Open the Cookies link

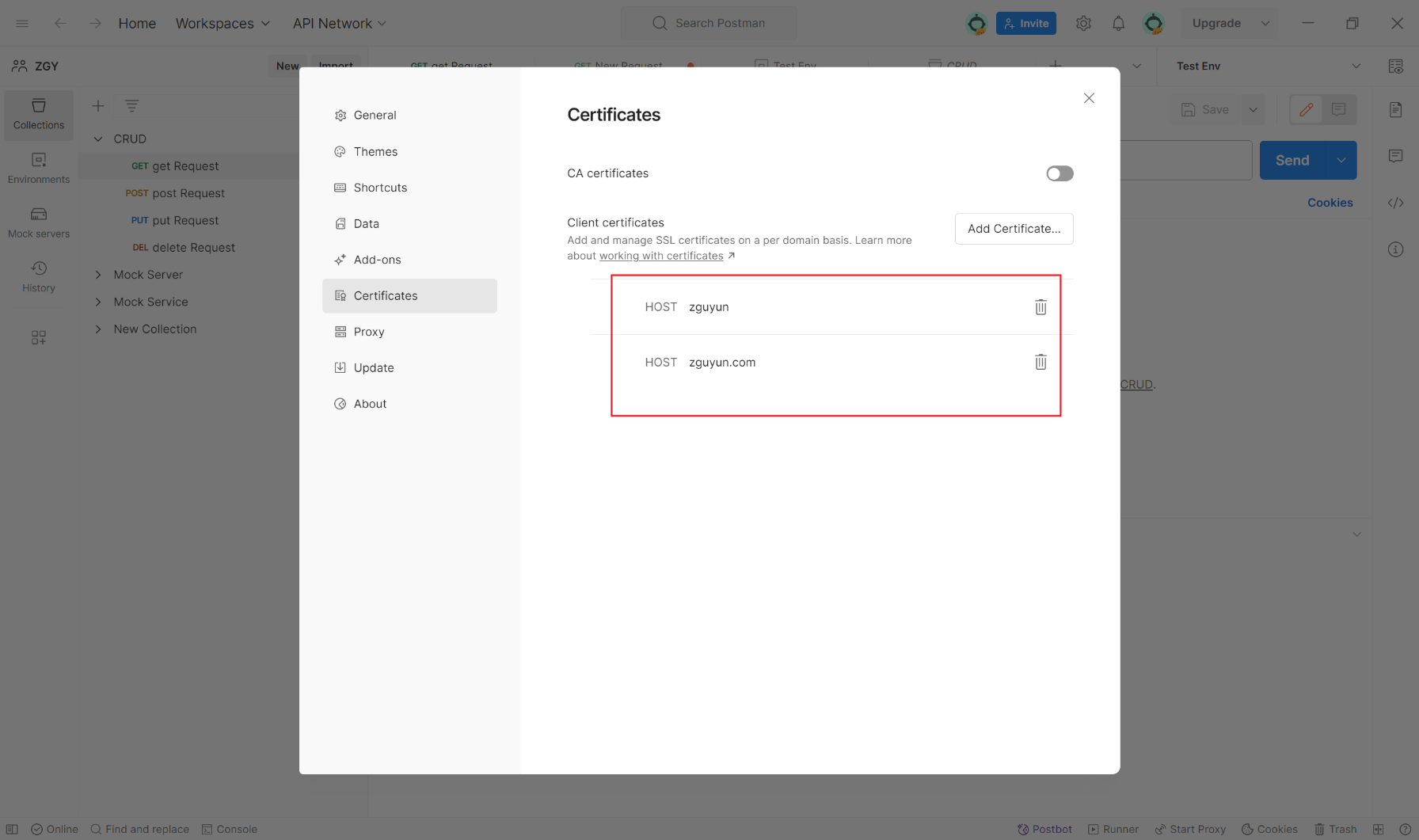tap(1330, 203)
